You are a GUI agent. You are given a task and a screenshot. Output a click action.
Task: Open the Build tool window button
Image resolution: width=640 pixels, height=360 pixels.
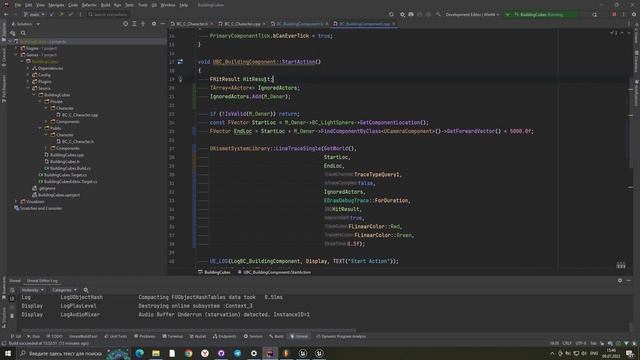[x=276, y=336]
